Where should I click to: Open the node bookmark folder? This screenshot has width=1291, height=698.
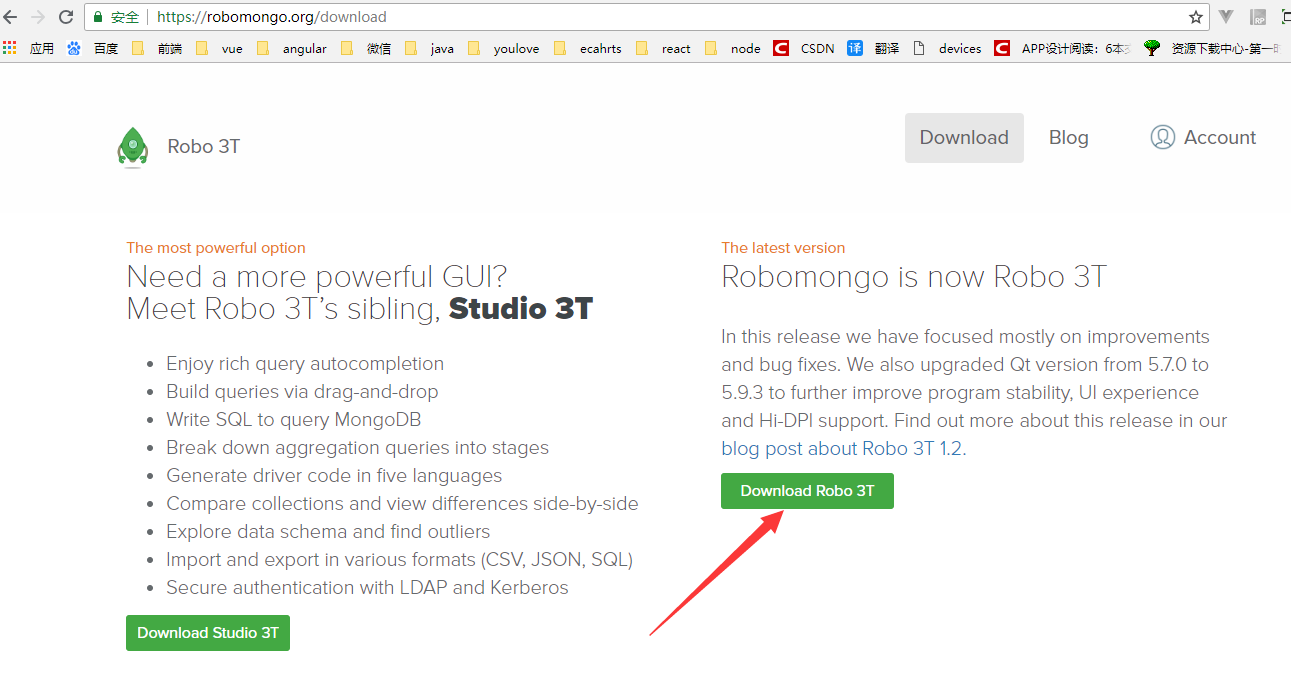[733, 48]
